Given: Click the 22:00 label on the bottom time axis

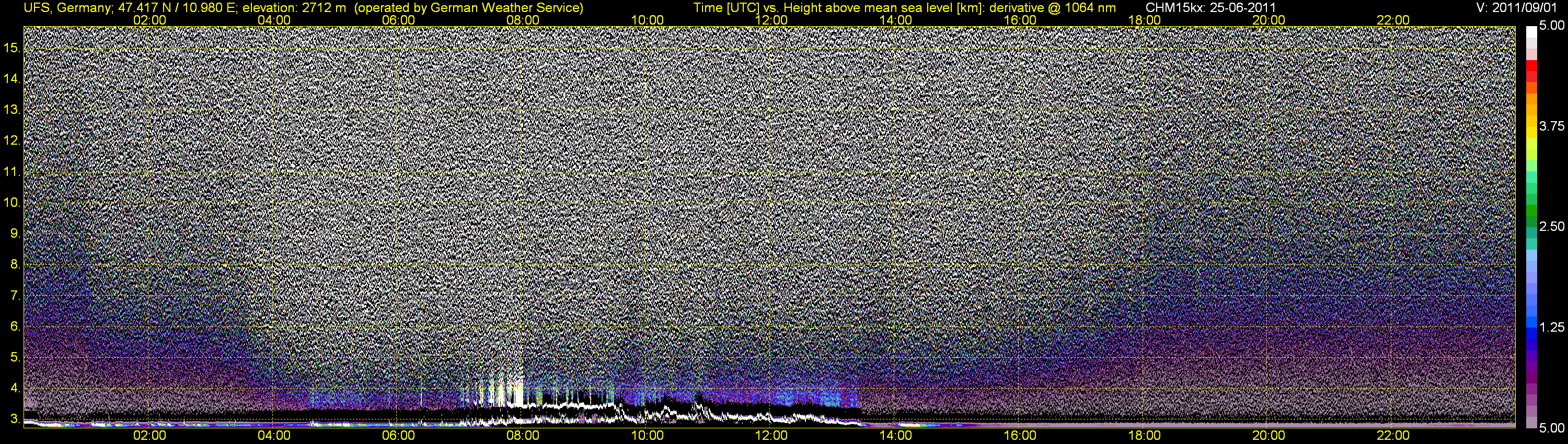Looking at the screenshot, I should point(1393,436).
